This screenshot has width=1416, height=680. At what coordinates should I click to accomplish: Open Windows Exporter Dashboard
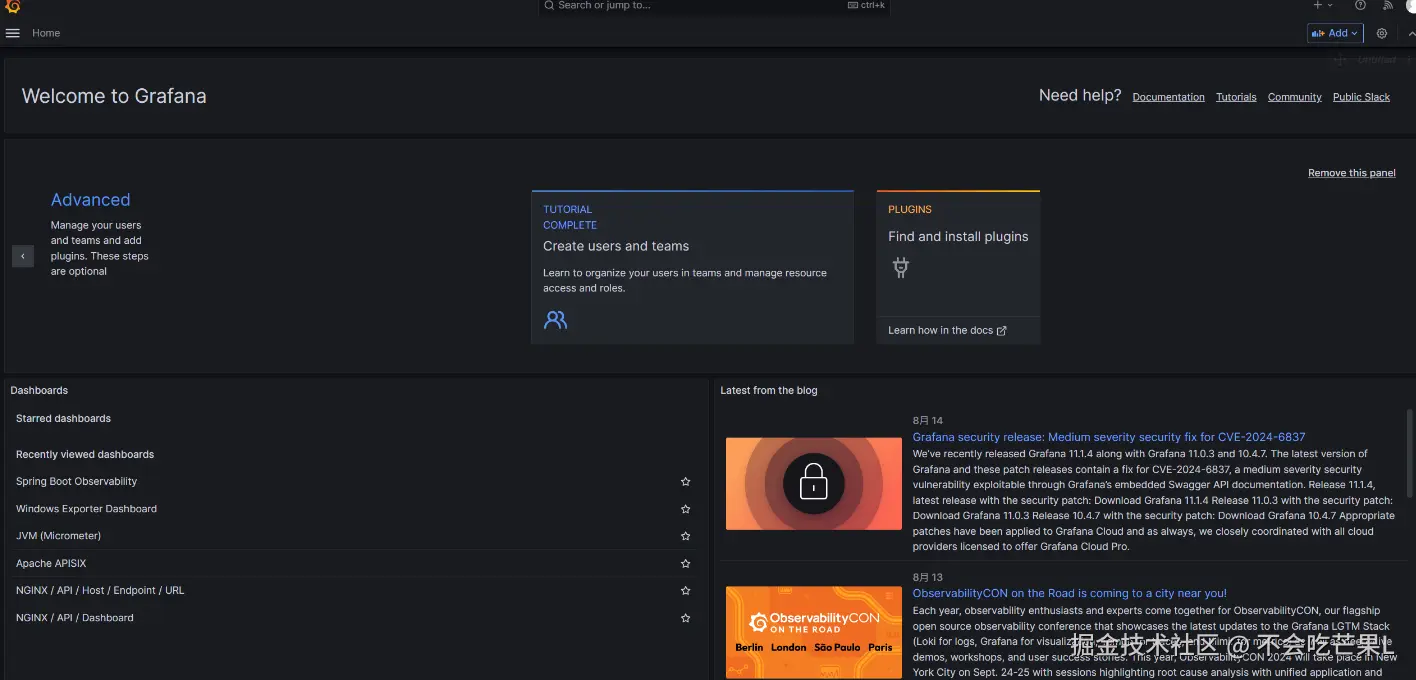click(x=86, y=509)
